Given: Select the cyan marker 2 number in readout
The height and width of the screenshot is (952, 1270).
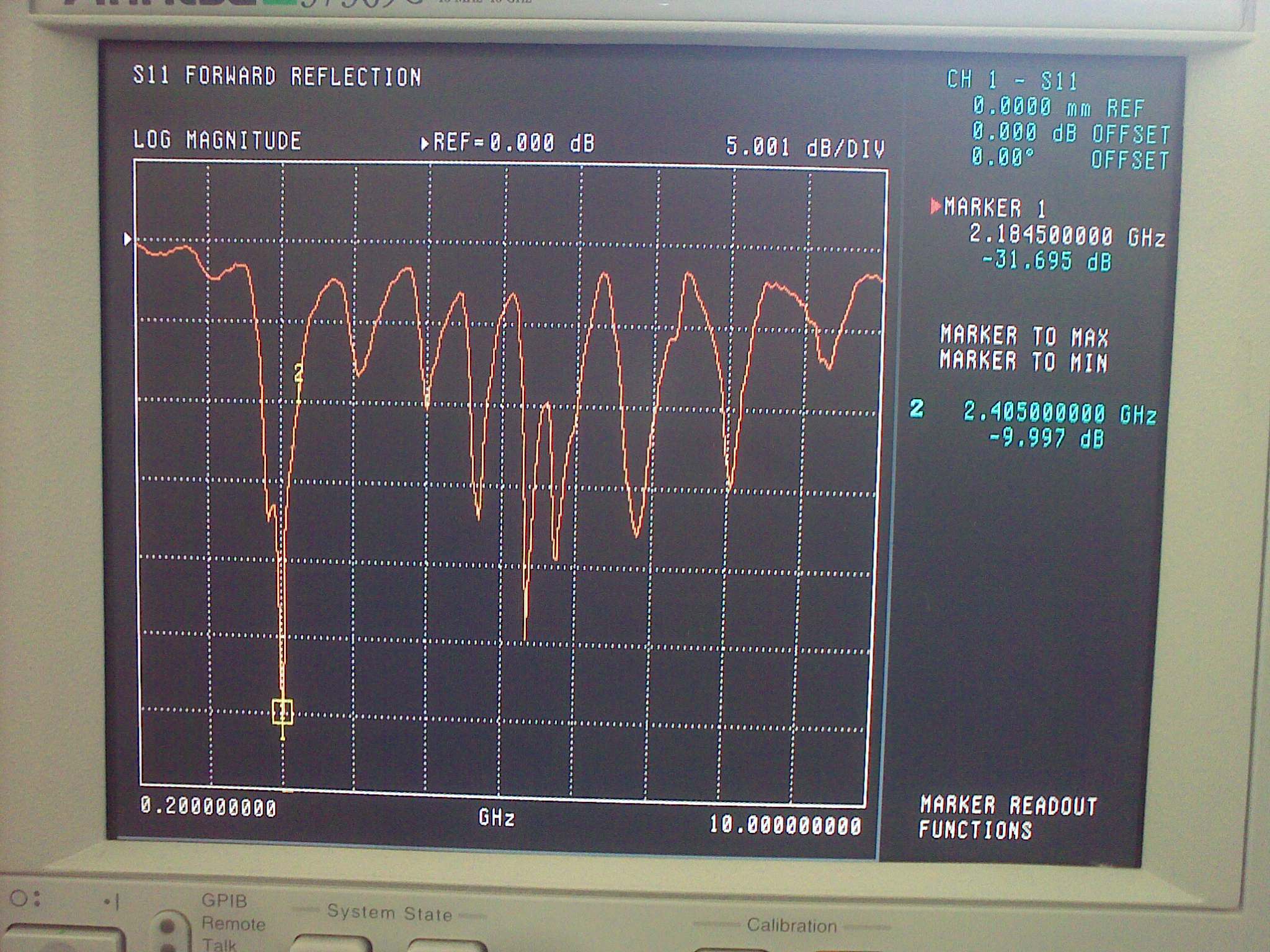Looking at the screenshot, I should [917, 409].
